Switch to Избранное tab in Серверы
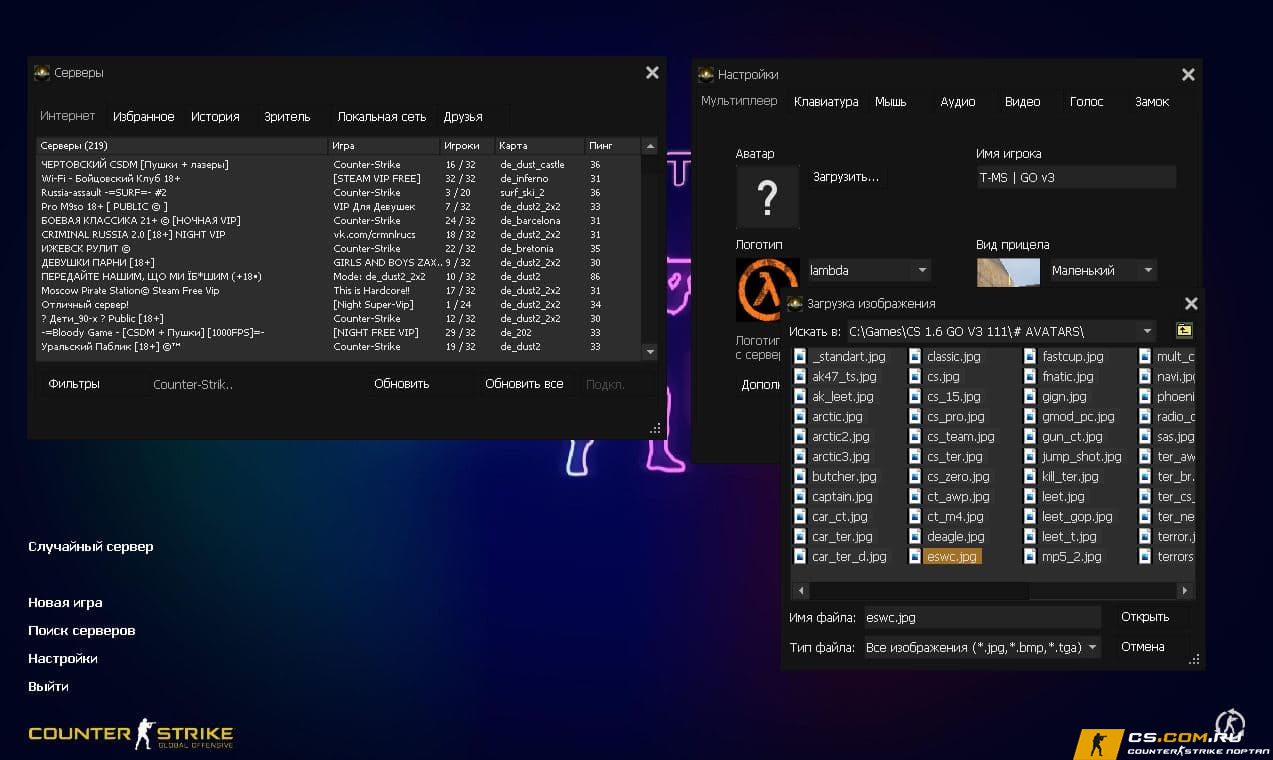The image size is (1273, 760). (143, 117)
